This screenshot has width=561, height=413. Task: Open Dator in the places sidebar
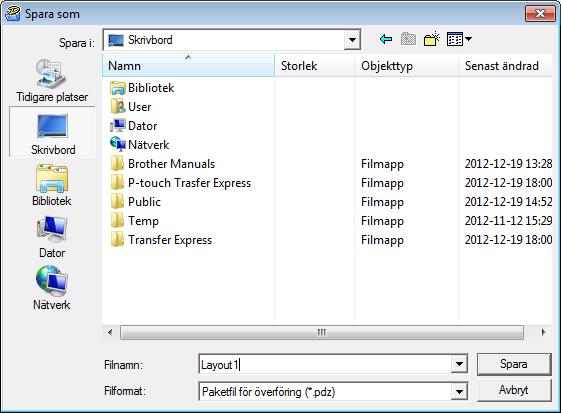point(52,237)
